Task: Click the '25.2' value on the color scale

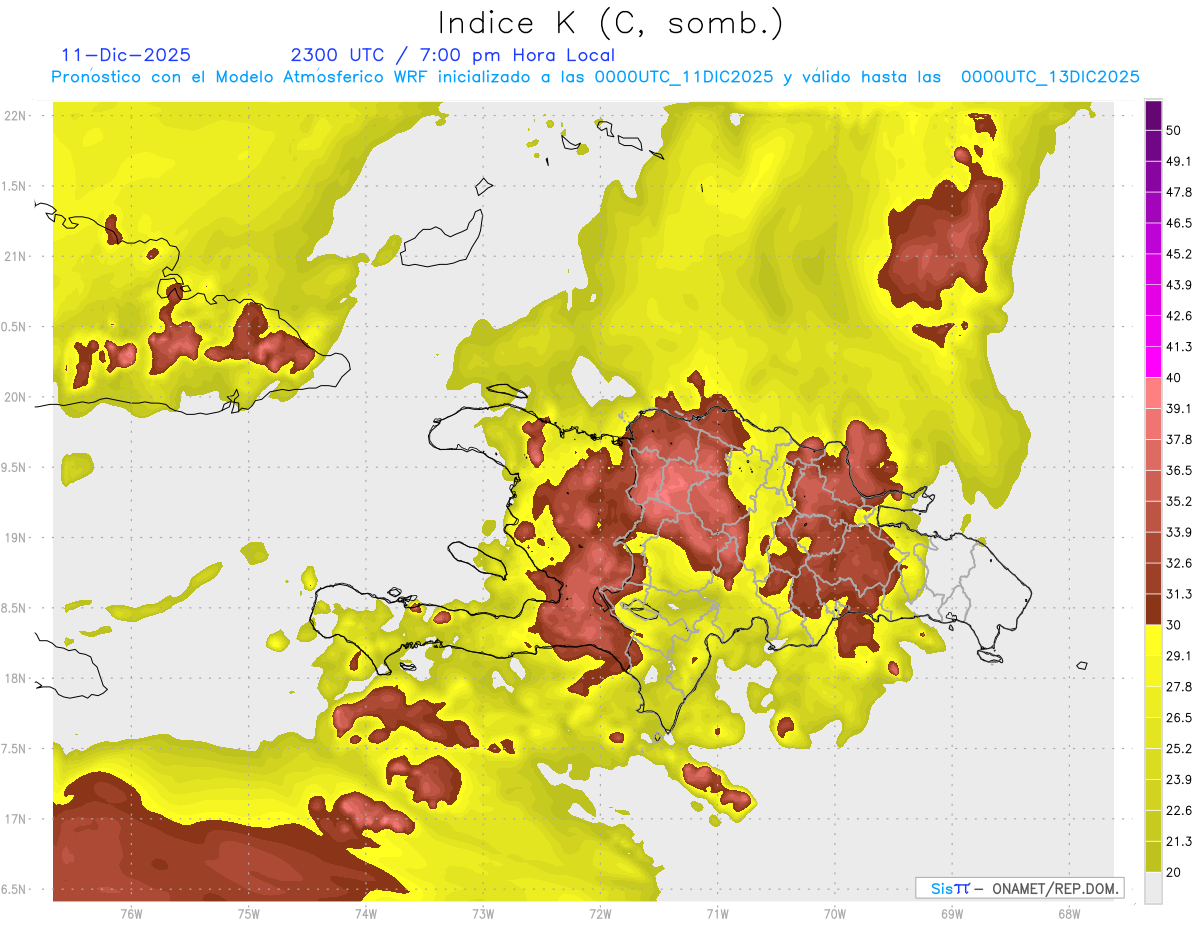Action: tap(1179, 748)
